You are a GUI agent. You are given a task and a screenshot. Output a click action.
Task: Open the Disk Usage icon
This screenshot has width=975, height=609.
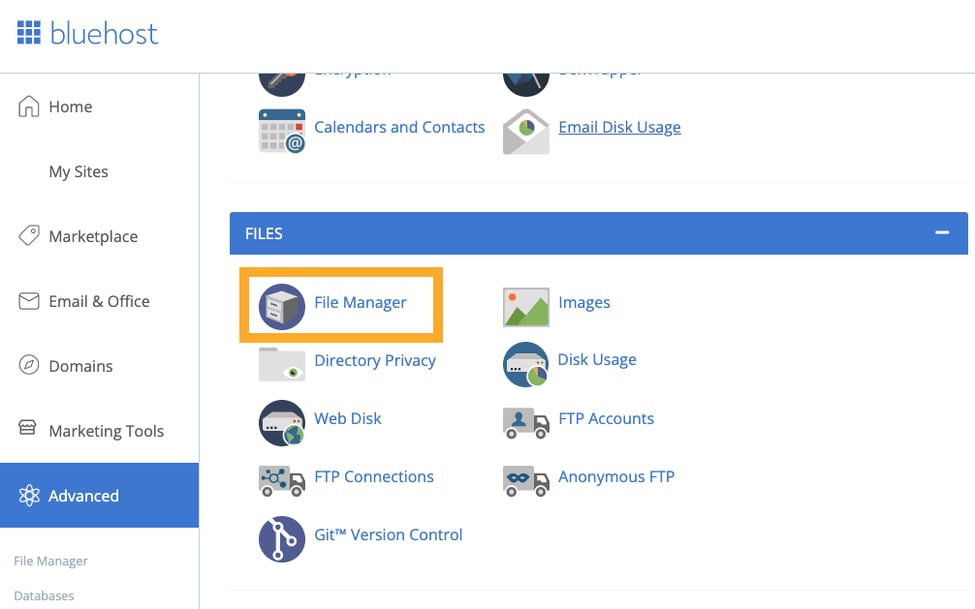pyautogui.click(x=524, y=364)
